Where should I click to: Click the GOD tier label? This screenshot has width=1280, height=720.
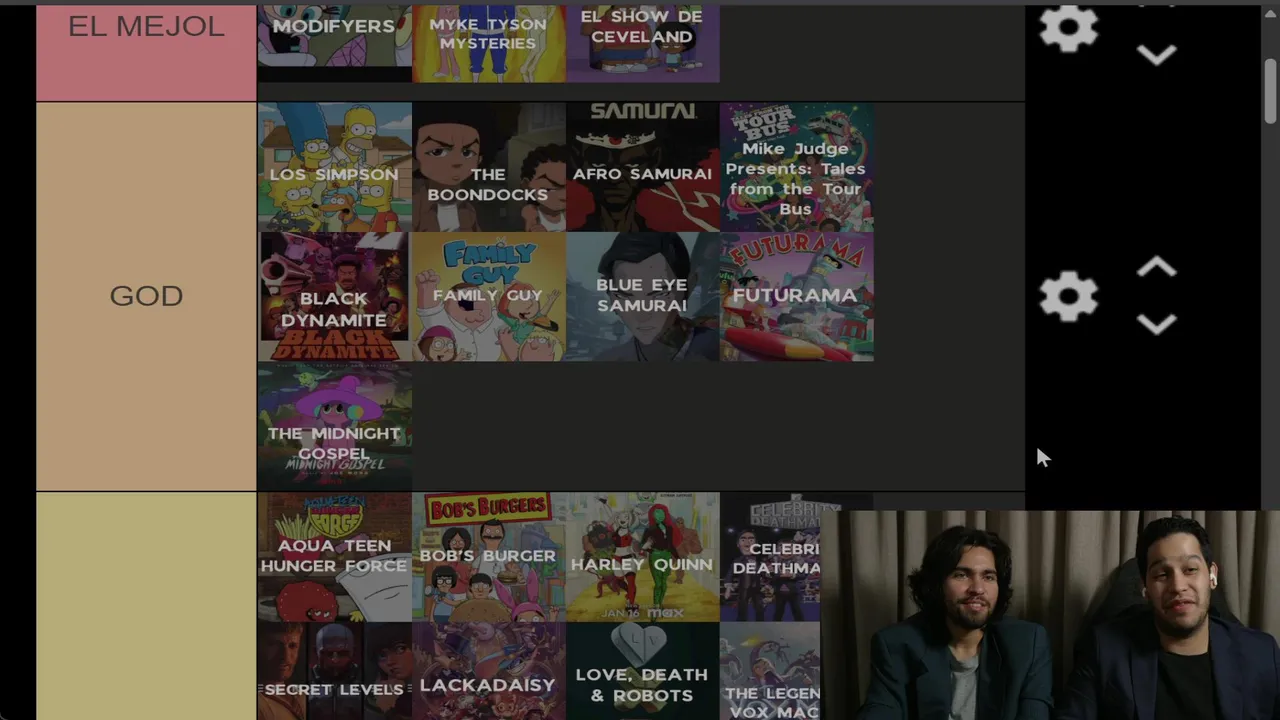pos(146,296)
